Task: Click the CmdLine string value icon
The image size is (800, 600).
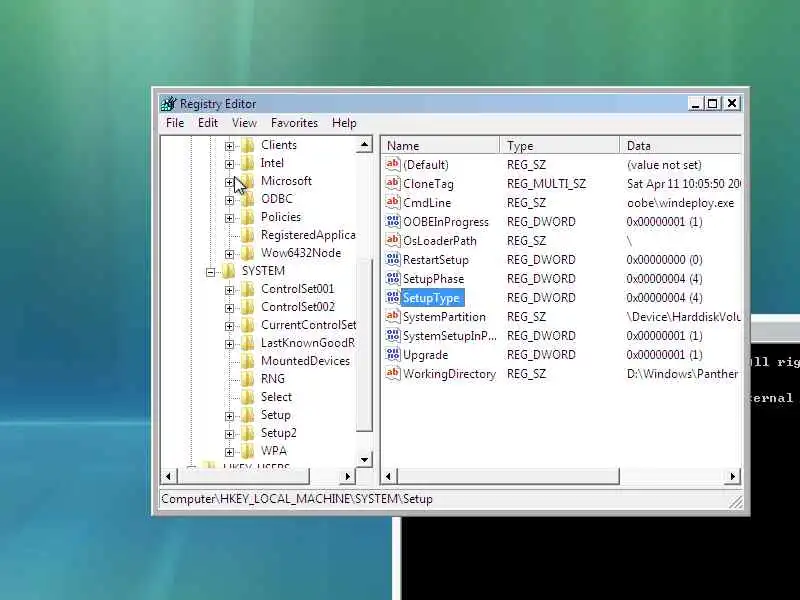Action: [x=392, y=203]
